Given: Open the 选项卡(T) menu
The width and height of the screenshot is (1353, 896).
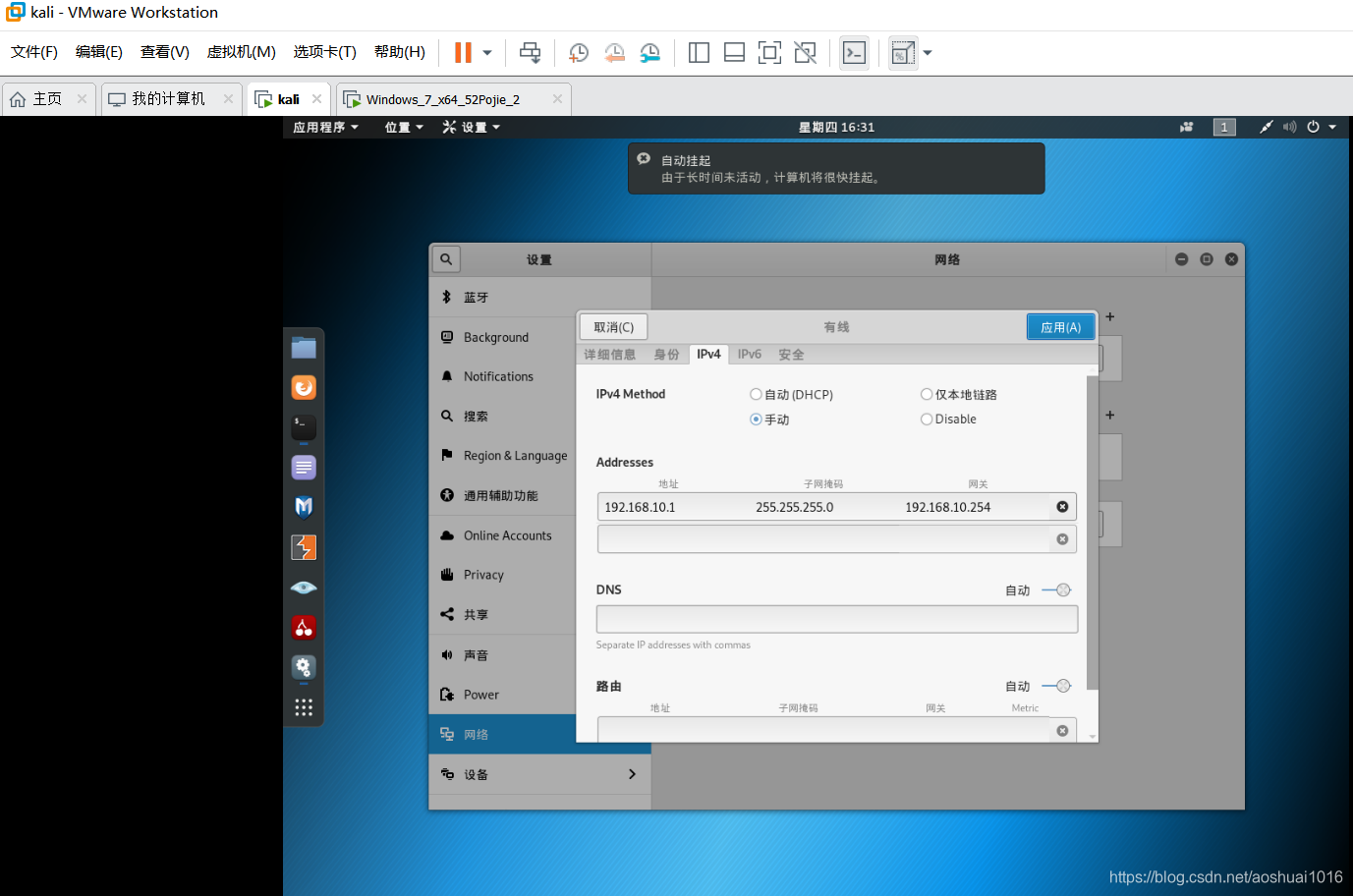Looking at the screenshot, I should point(325,52).
